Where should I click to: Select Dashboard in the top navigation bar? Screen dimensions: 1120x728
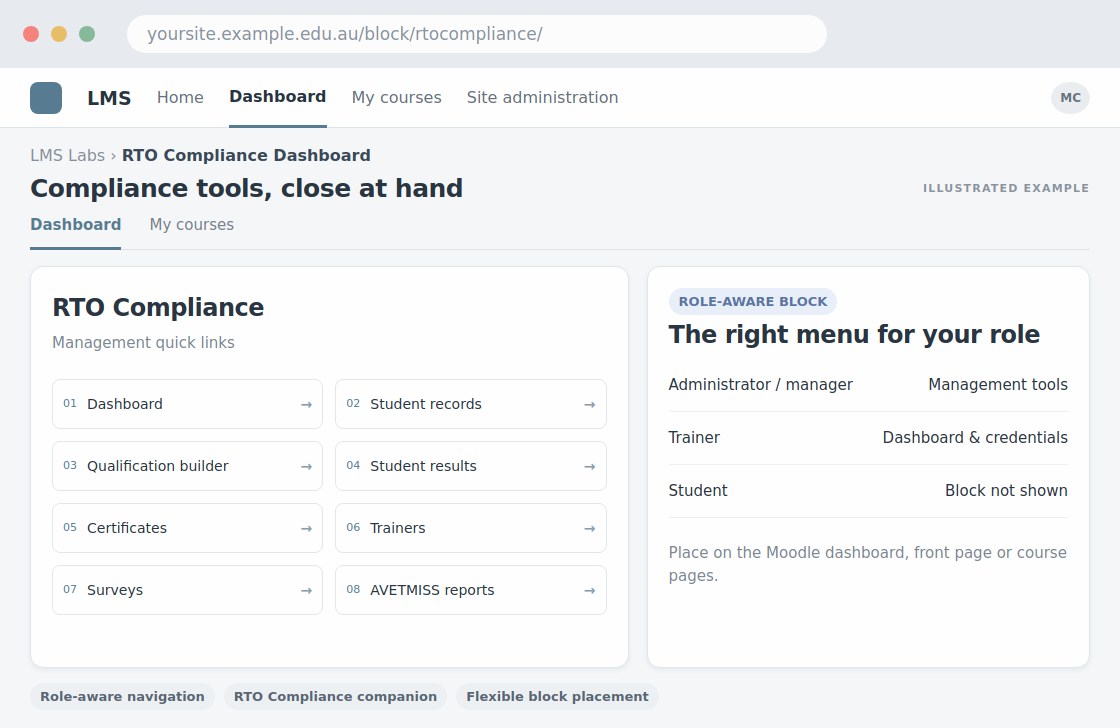278,97
